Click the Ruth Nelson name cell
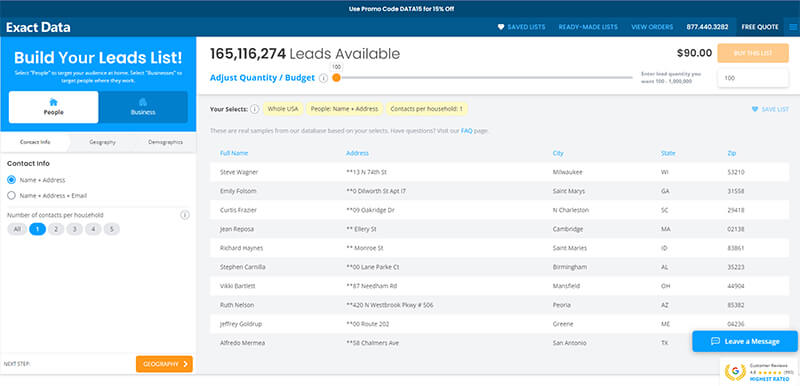Viewport: 800px width, 386px height. [x=237, y=305]
